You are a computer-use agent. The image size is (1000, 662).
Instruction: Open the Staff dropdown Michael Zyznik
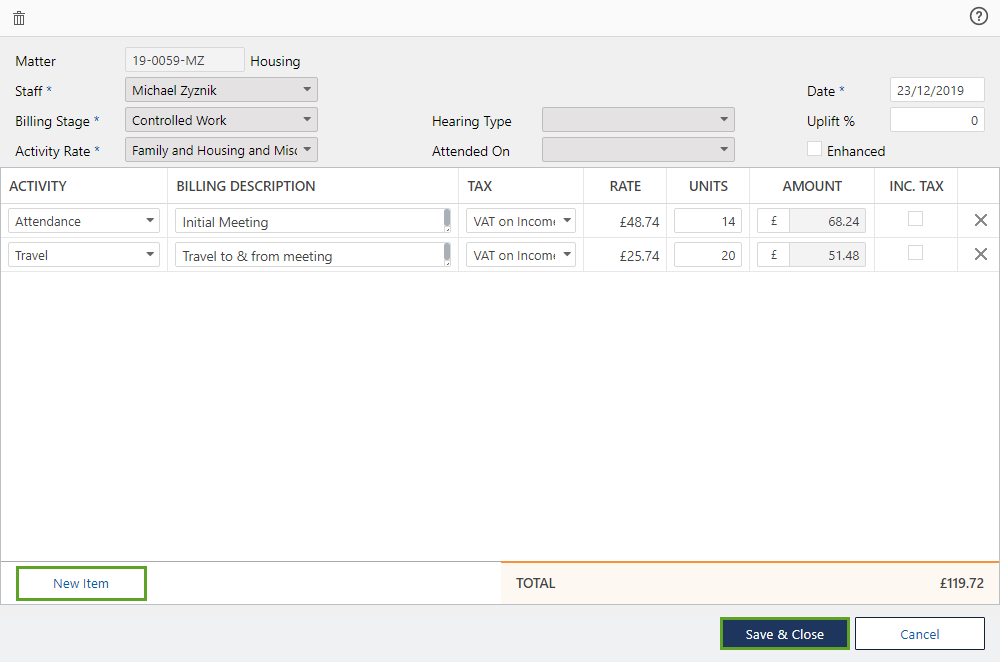pyautogui.click(x=221, y=90)
